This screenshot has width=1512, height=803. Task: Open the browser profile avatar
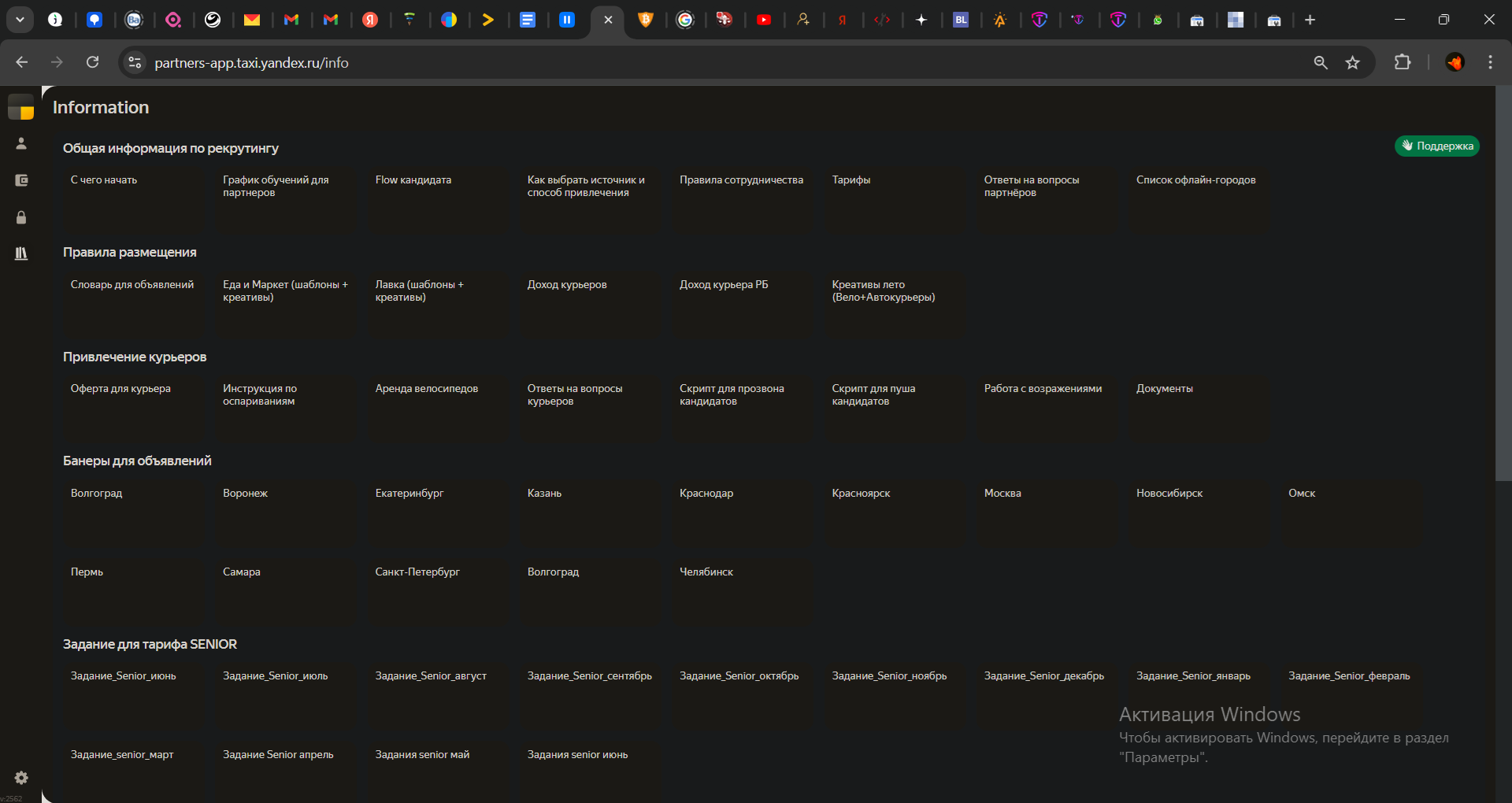click(x=1455, y=62)
